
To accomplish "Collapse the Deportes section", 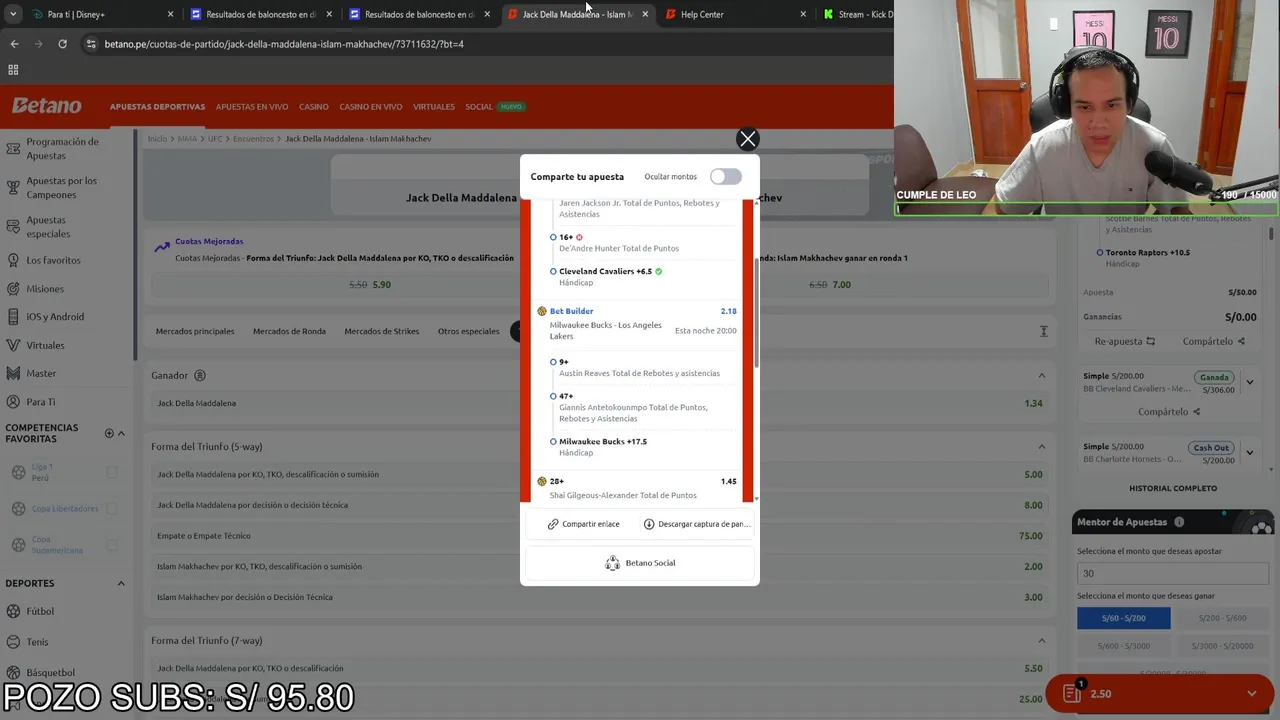I will tap(121, 583).
